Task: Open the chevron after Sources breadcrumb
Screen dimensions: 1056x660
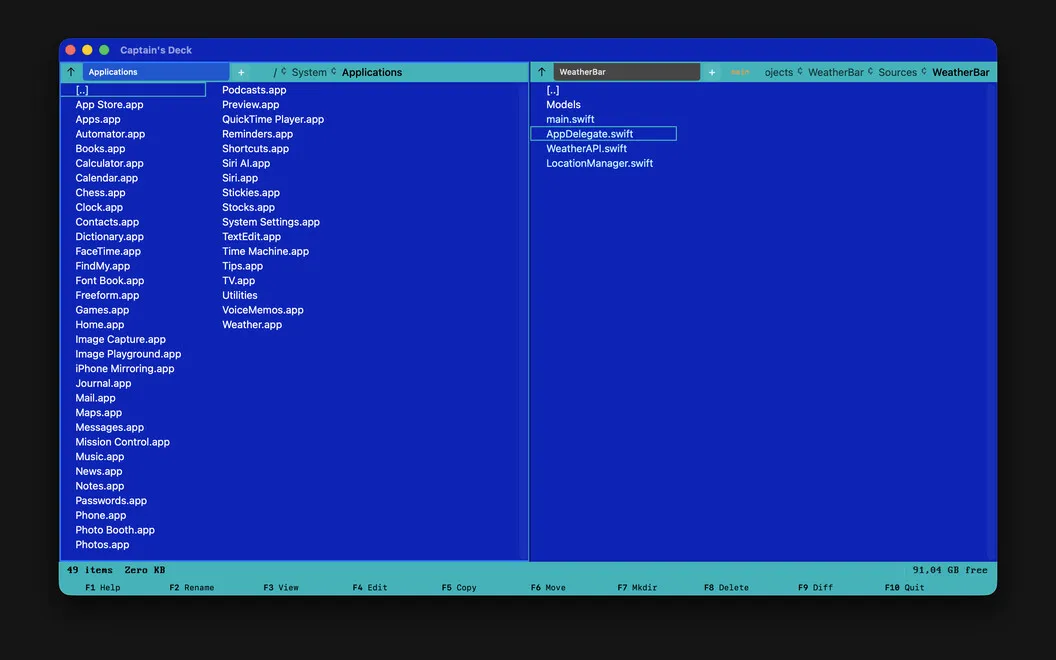Action: coord(923,71)
